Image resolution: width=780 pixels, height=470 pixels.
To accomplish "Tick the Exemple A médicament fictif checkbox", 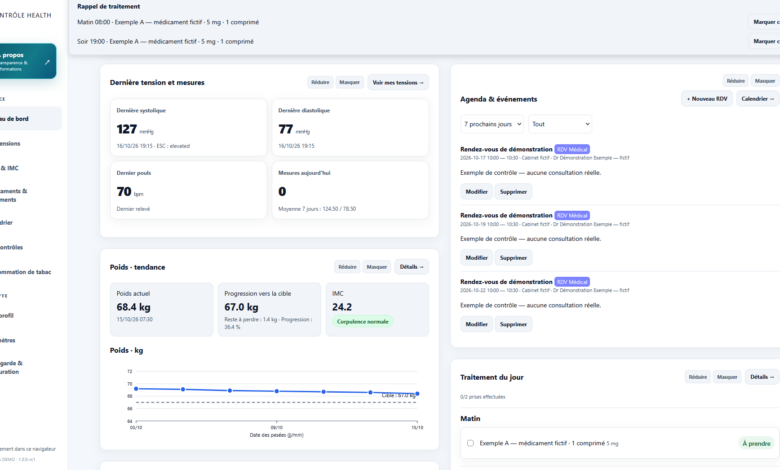I will click(x=470, y=443).
